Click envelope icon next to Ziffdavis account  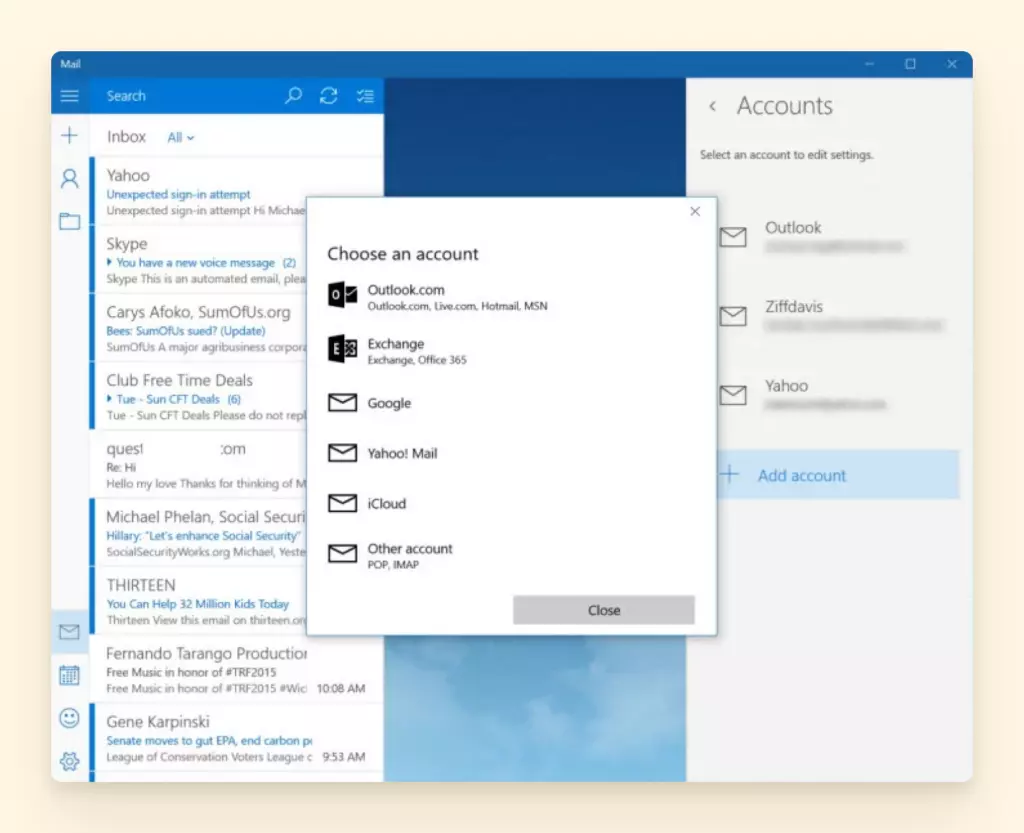pos(733,316)
